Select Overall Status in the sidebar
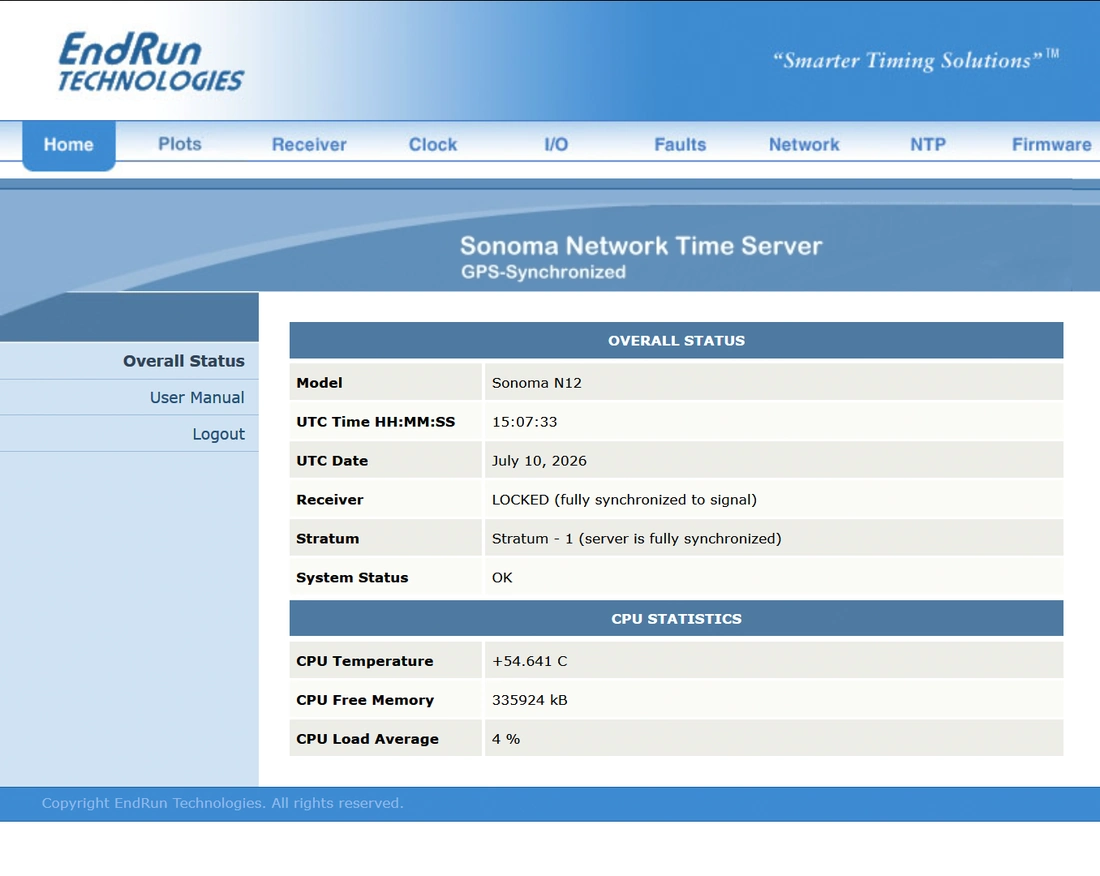This screenshot has width=1100, height=876. tap(184, 361)
